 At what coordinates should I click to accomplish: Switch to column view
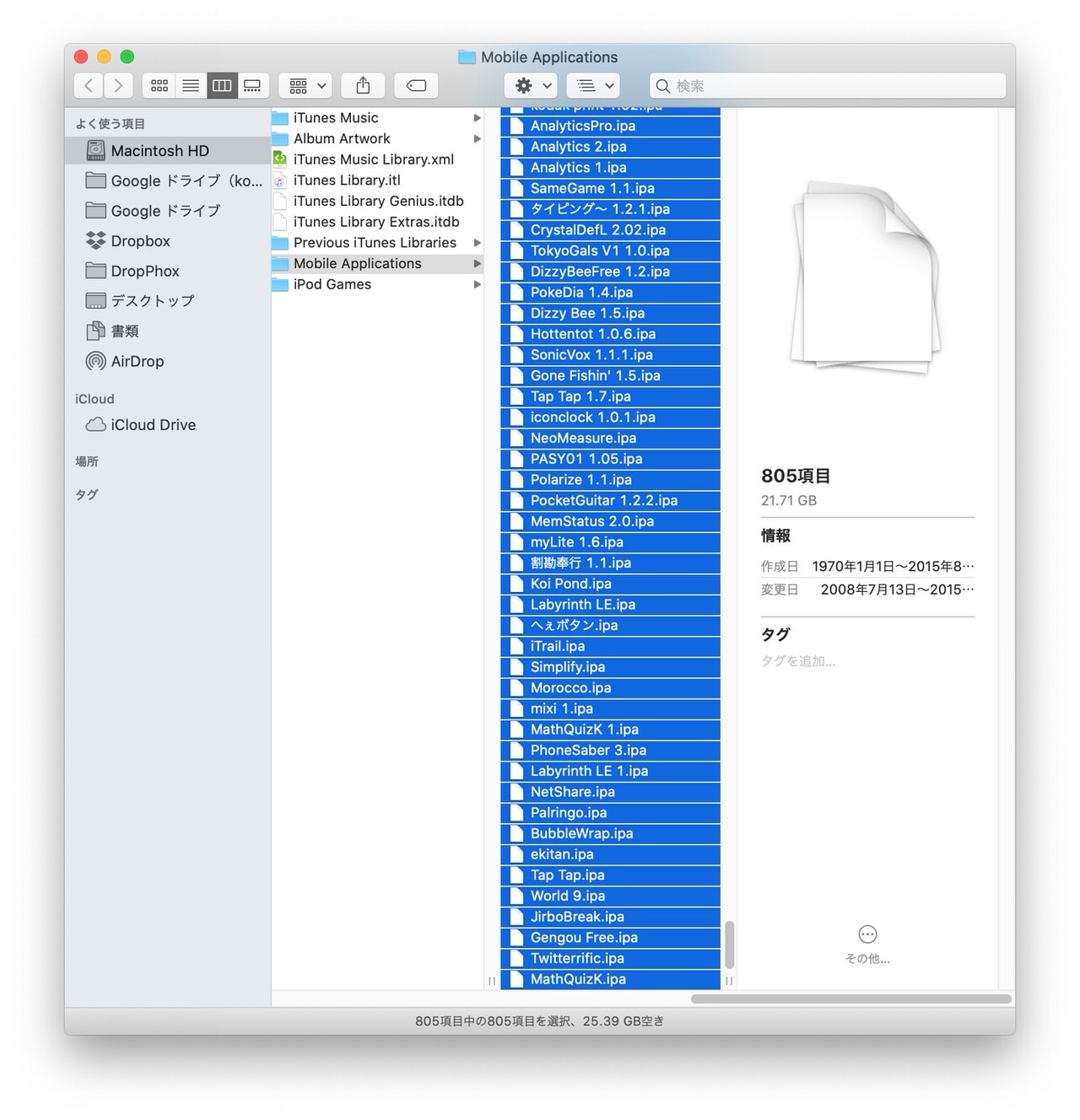coord(222,85)
